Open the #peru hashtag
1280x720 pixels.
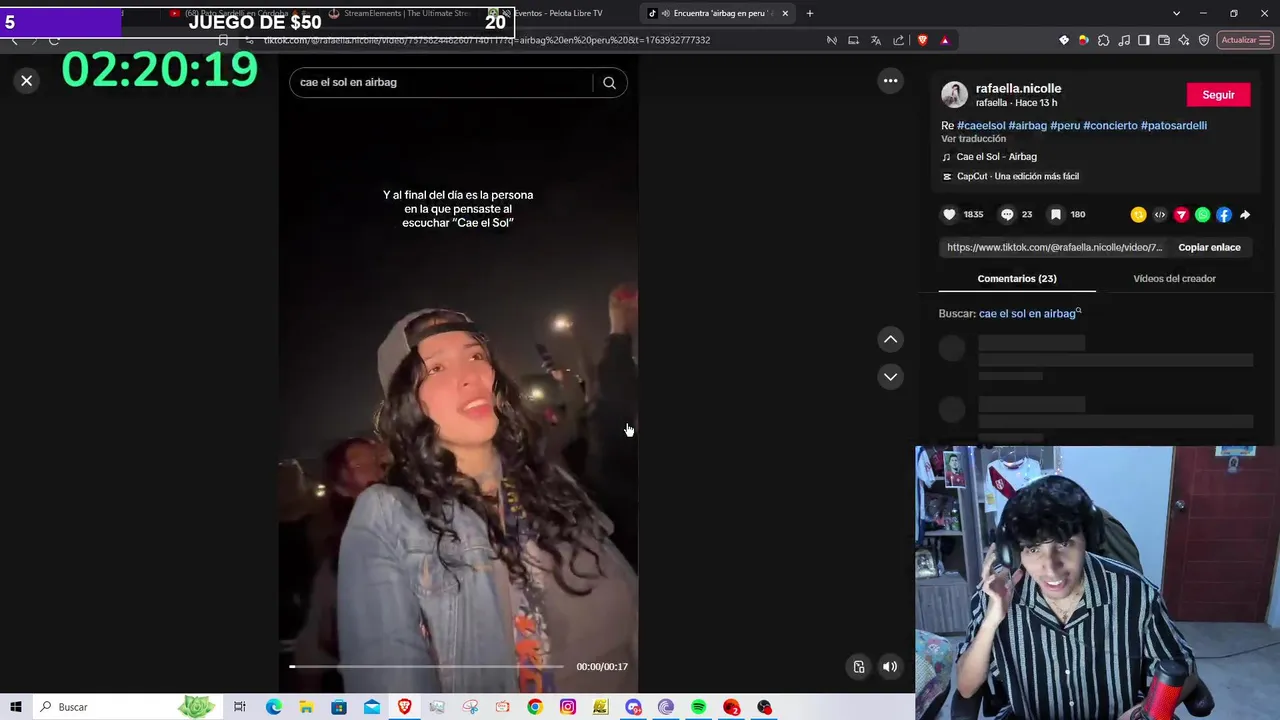point(1065,126)
